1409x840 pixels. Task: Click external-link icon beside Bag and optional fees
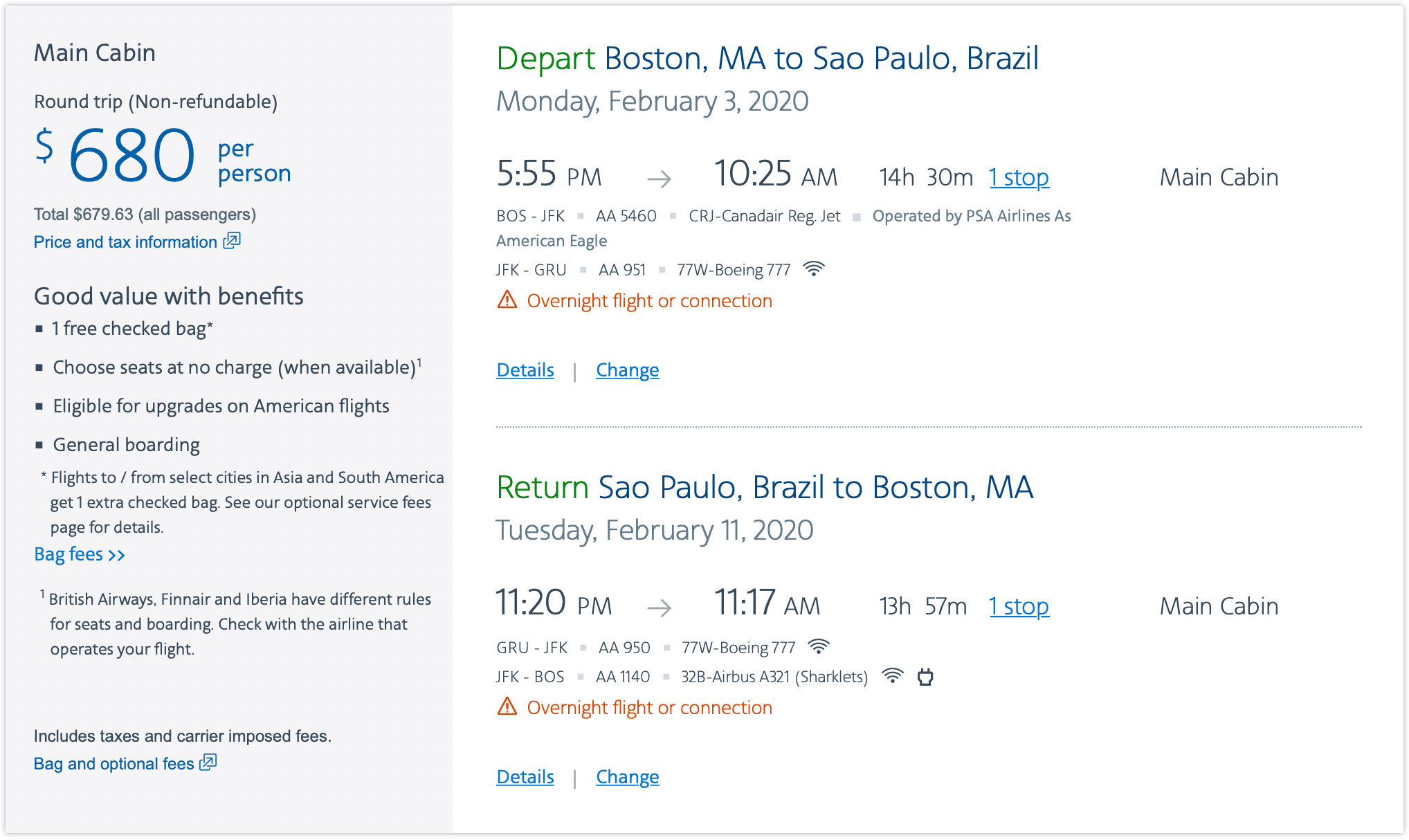[x=208, y=763]
